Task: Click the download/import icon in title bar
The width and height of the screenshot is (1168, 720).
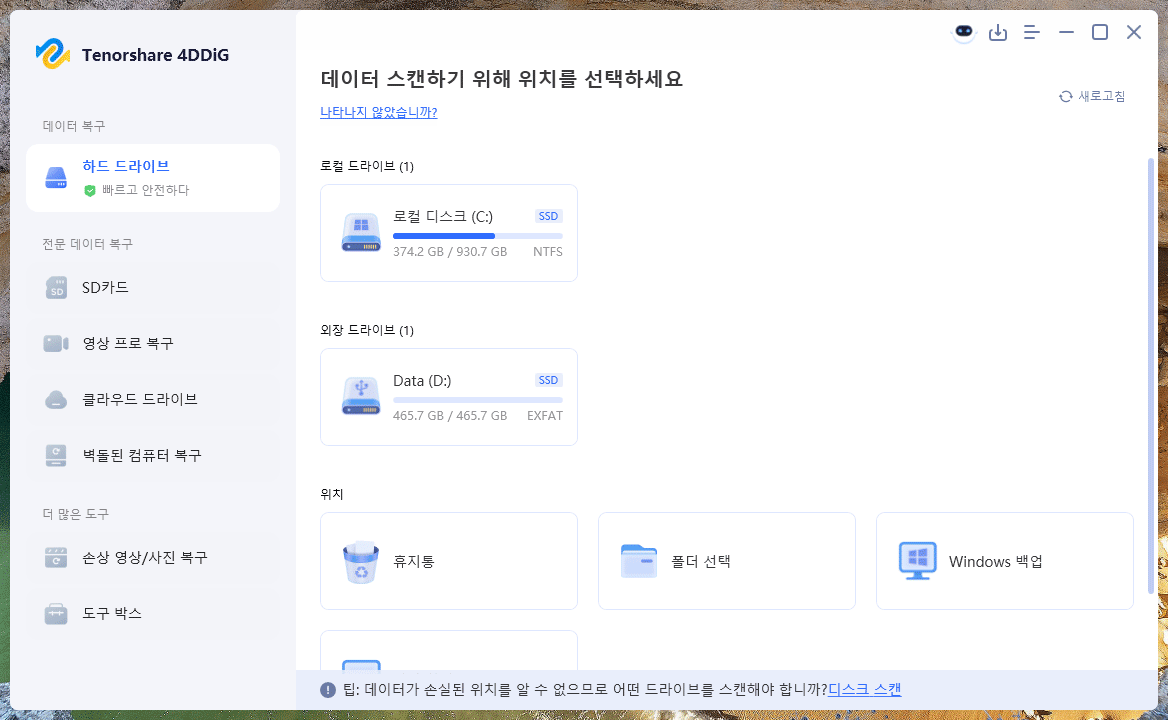Action: (x=998, y=33)
